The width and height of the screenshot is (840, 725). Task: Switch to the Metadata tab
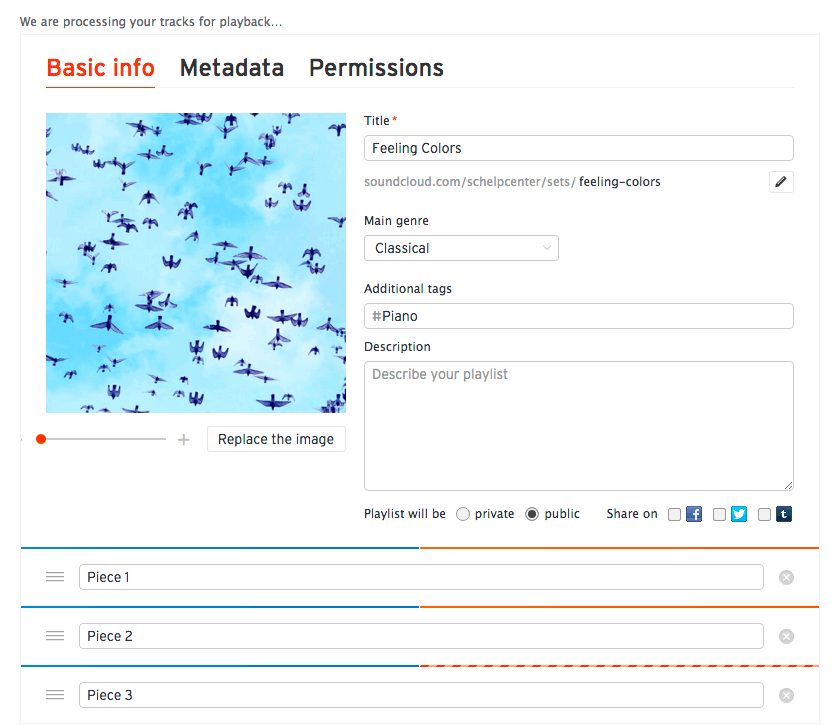coord(231,68)
